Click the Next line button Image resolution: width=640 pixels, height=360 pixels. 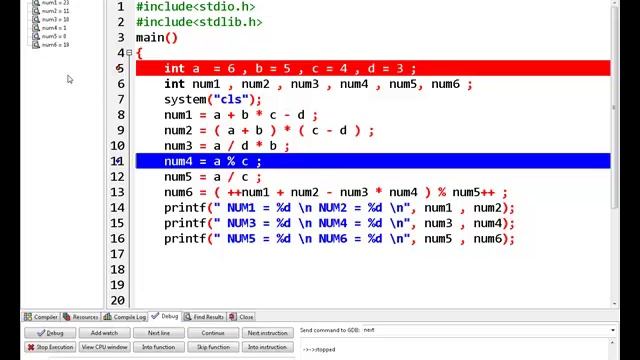pos(159,333)
